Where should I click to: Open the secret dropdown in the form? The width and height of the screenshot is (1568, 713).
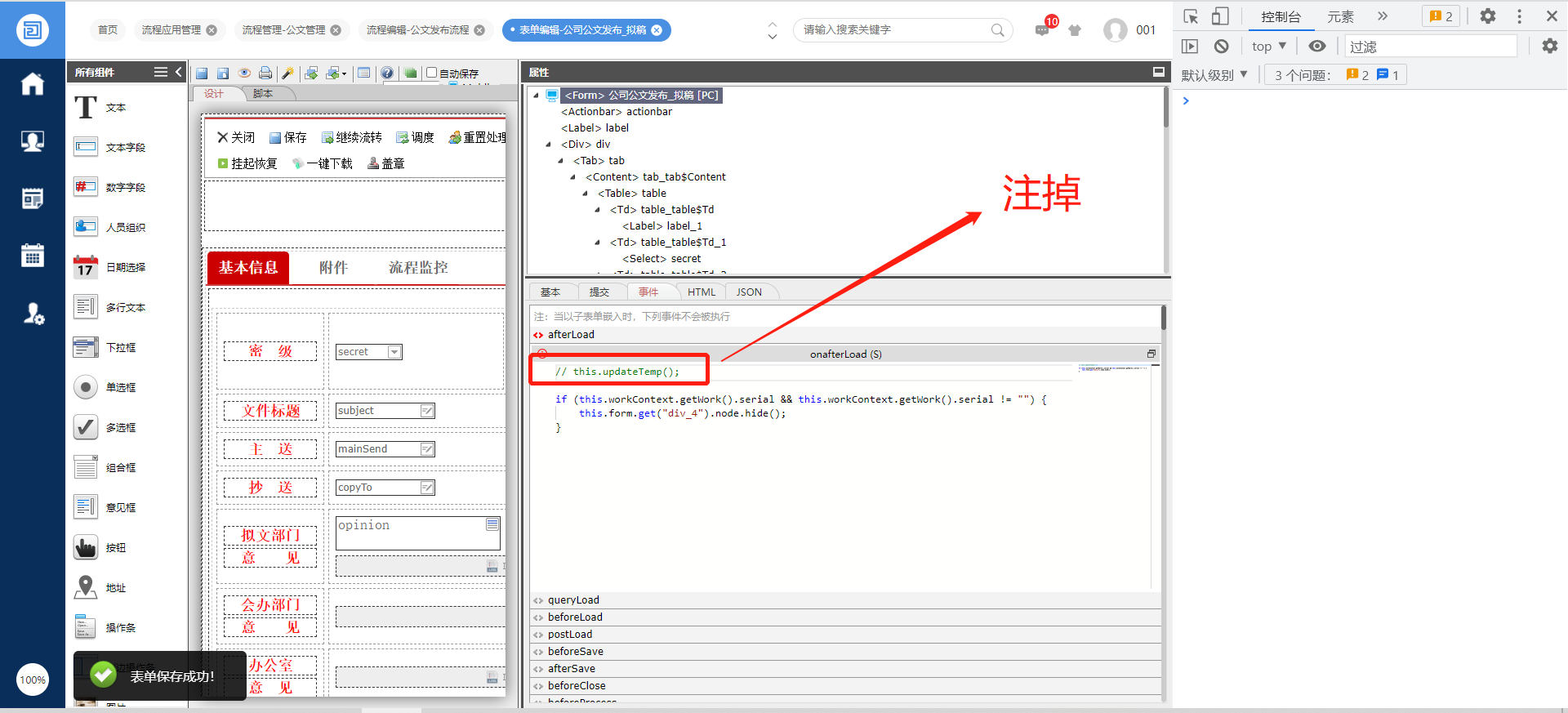(x=394, y=352)
